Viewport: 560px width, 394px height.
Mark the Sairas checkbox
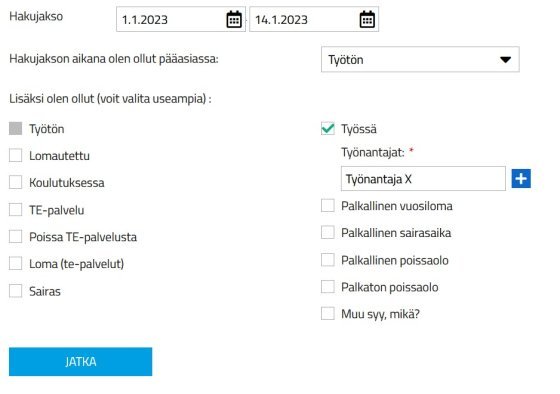pyautogui.click(x=15, y=291)
